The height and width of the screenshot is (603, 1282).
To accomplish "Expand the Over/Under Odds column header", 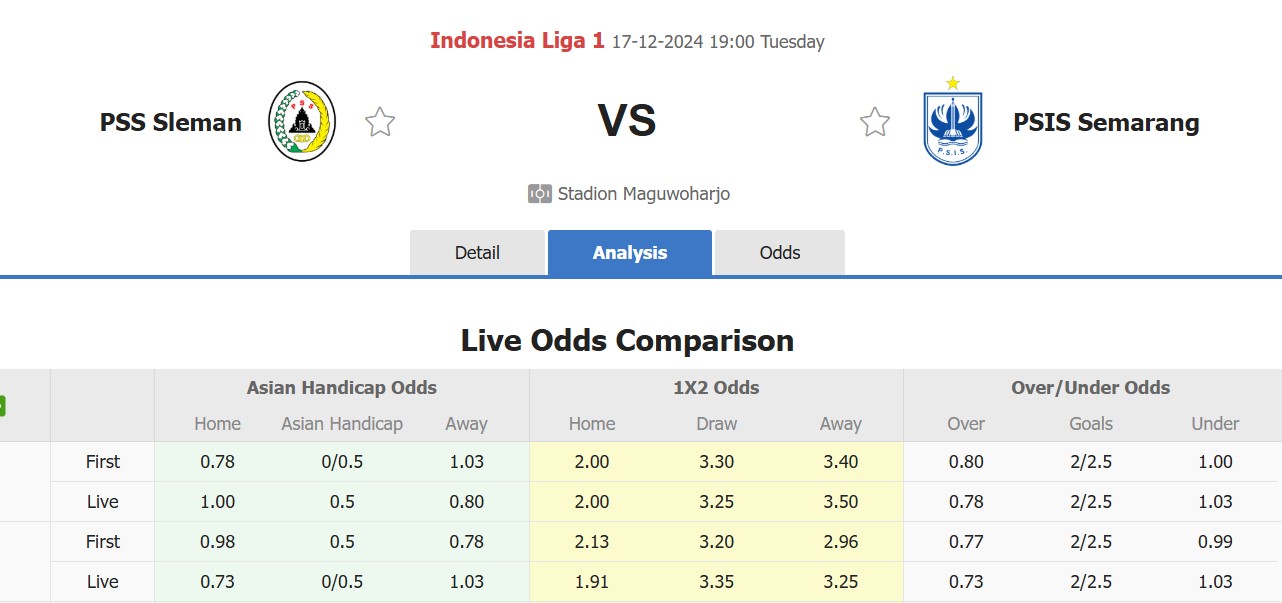I will [1089, 387].
